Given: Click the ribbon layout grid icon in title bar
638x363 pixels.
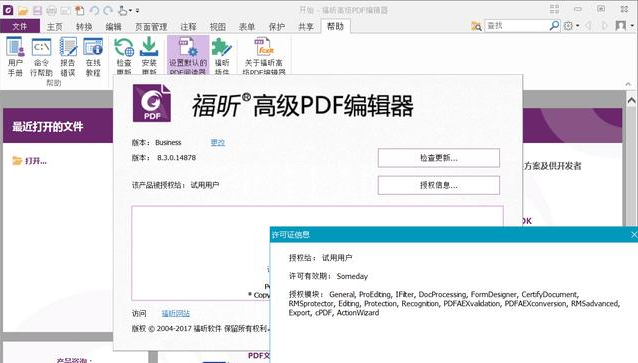Looking at the screenshot, I should [554, 9].
